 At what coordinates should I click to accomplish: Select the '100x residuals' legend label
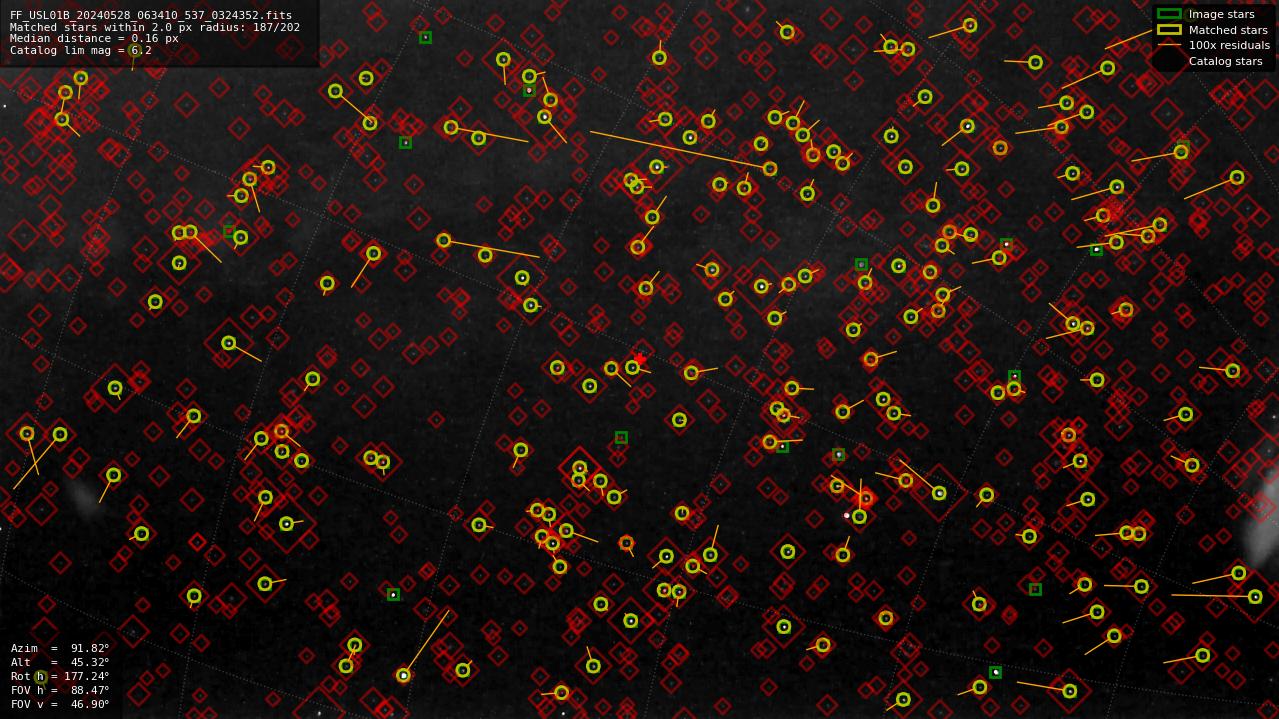[1229, 45]
